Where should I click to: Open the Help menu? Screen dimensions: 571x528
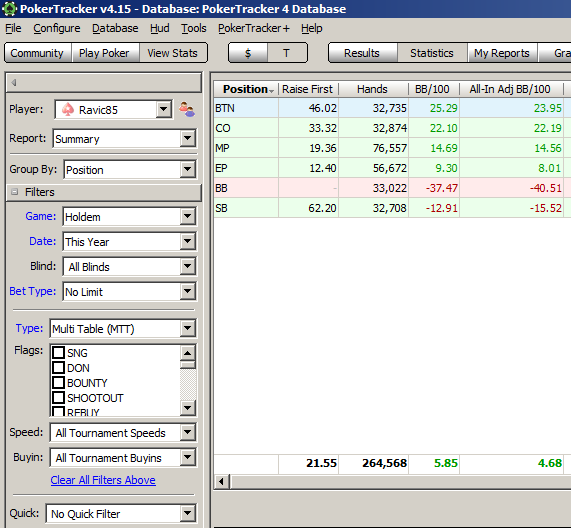[x=312, y=28]
